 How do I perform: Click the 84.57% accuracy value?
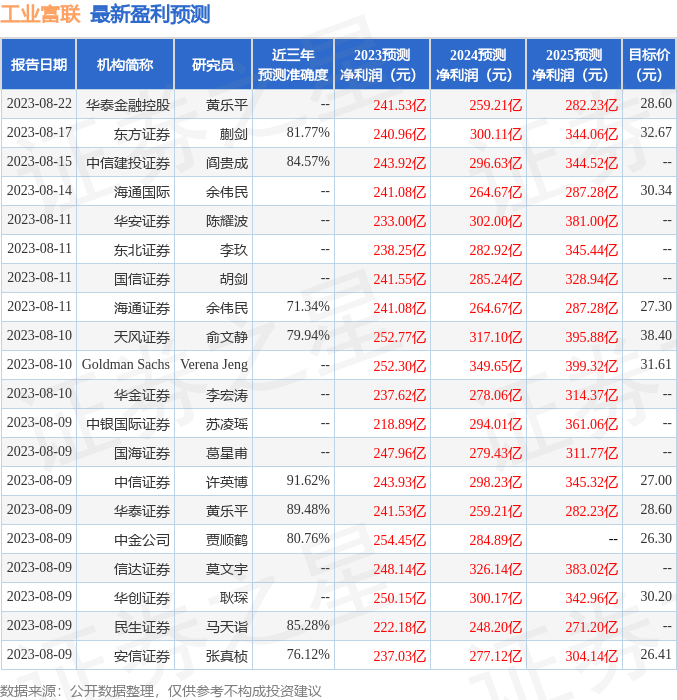pos(308,162)
